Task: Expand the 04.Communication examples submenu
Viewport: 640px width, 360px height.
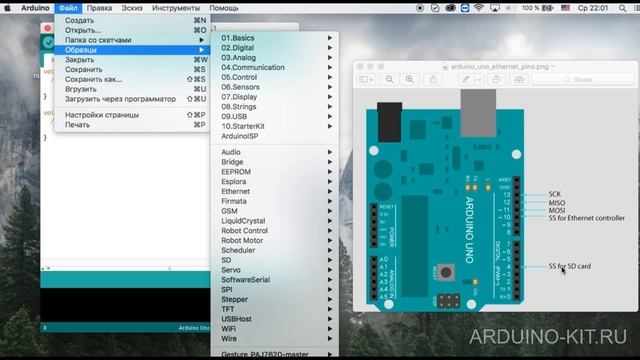Action: click(275, 67)
